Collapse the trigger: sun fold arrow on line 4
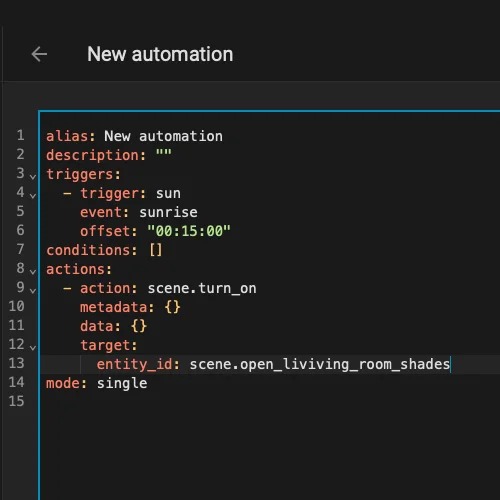The image size is (500, 500). [33, 195]
